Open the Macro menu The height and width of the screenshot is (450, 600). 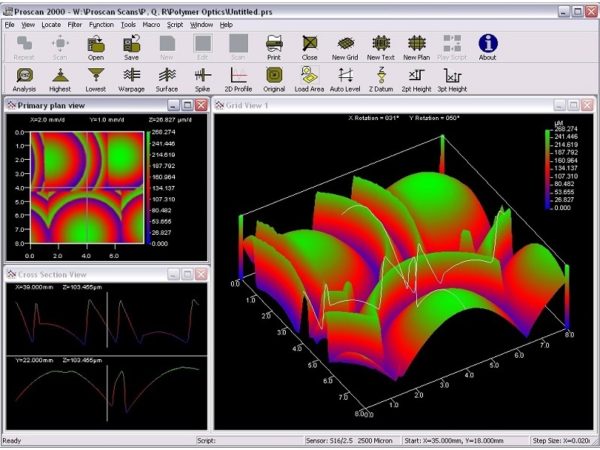pyautogui.click(x=151, y=23)
